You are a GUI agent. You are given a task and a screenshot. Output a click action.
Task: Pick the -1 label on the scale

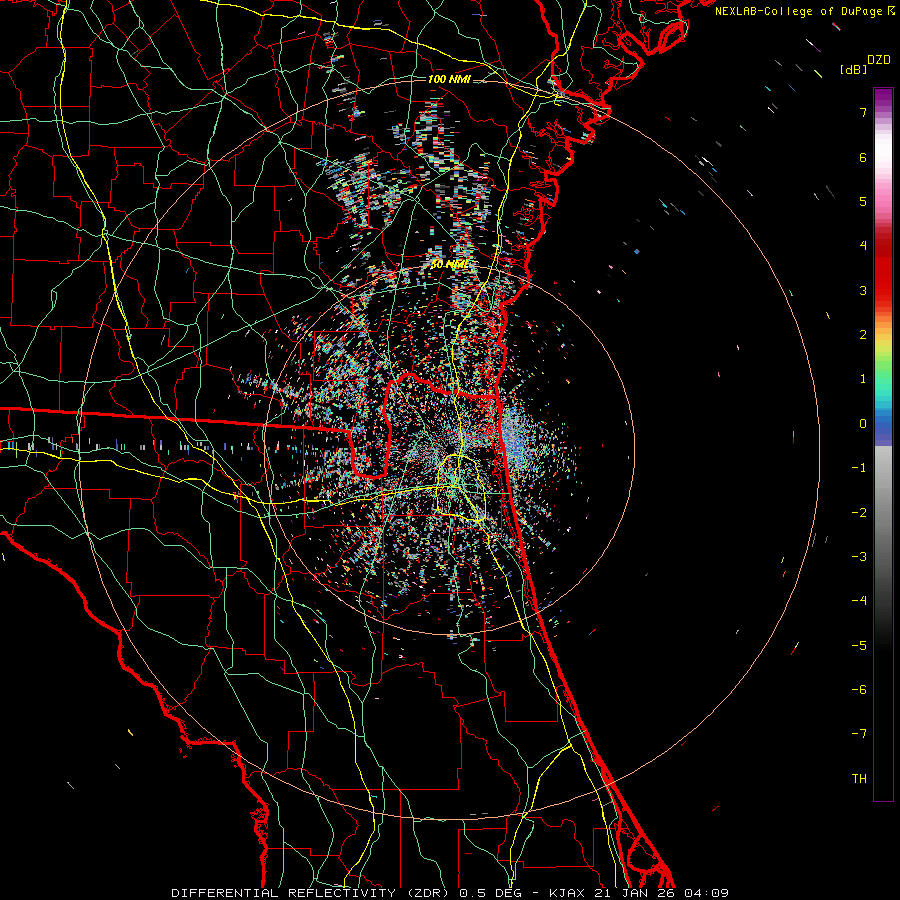859,468
